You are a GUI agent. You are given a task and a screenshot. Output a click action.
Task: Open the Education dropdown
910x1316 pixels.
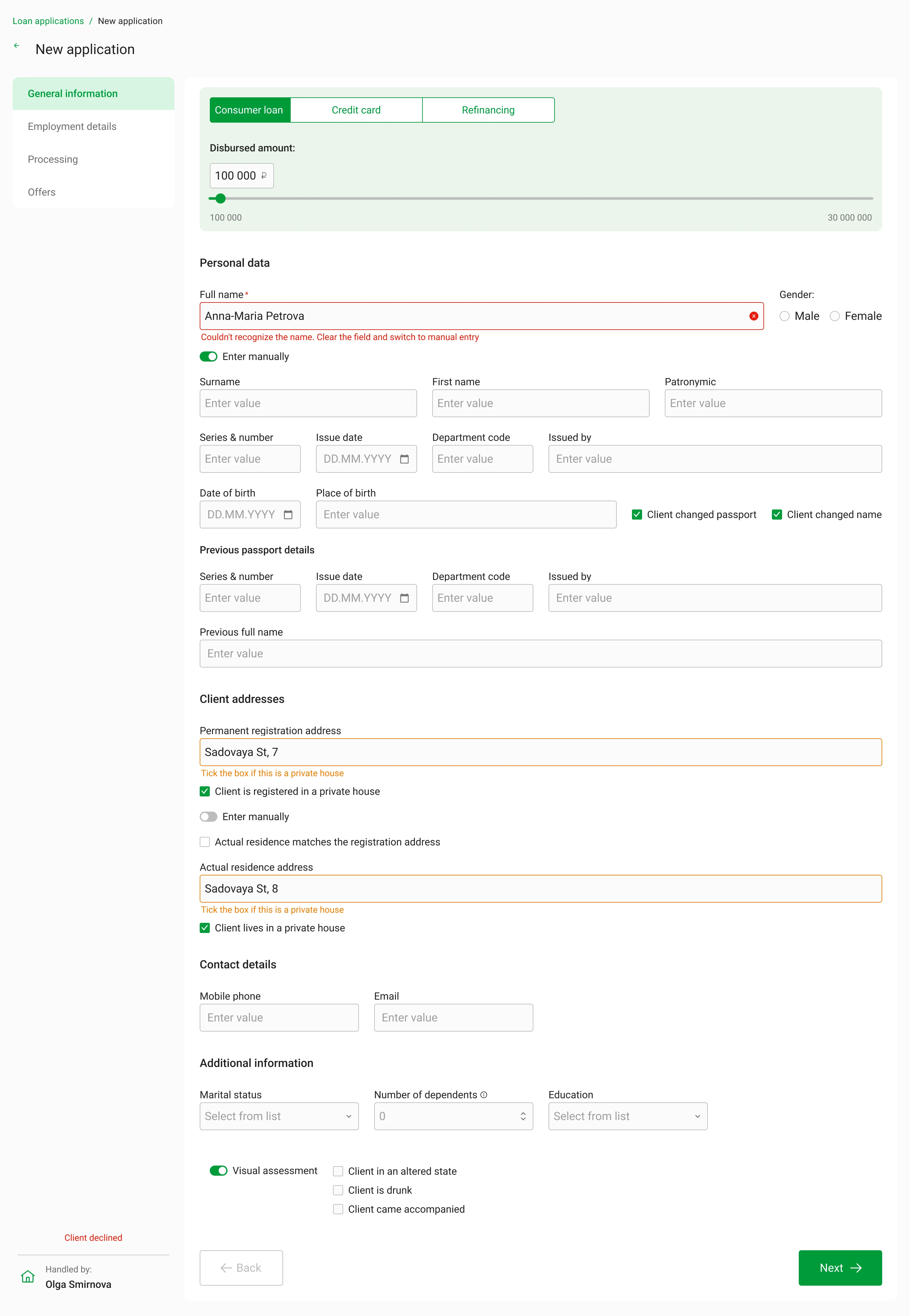tap(628, 1117)
